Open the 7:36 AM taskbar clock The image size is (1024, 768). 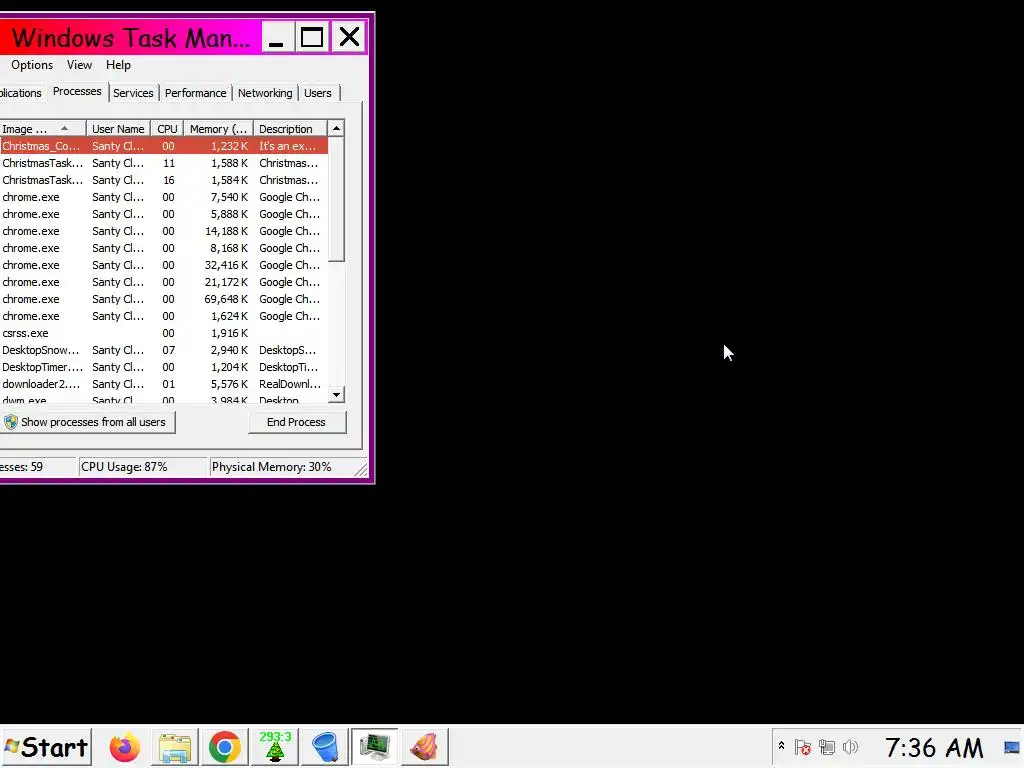pyautogui.click(x=934, y=748)
